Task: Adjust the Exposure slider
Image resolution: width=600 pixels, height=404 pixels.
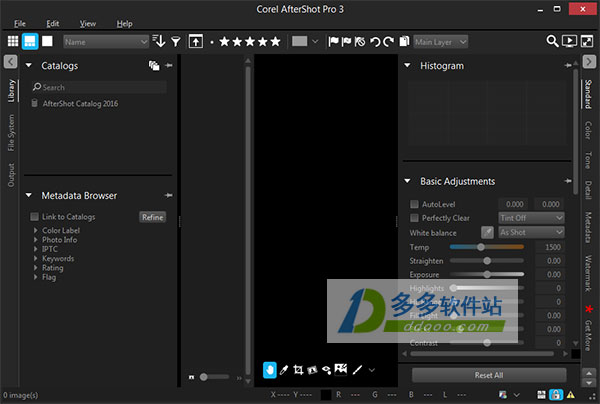Action: tap(487, 274)
